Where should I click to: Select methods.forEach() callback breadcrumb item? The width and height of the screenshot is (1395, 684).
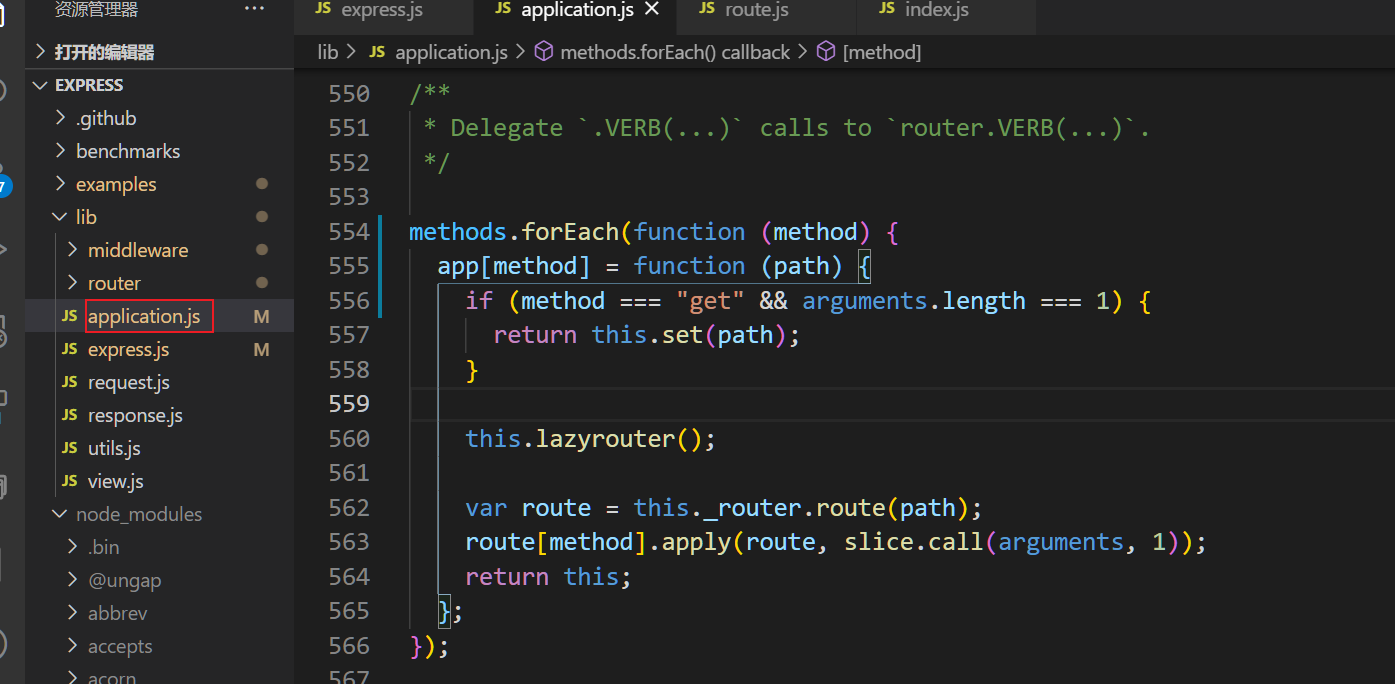coord(675,52)
